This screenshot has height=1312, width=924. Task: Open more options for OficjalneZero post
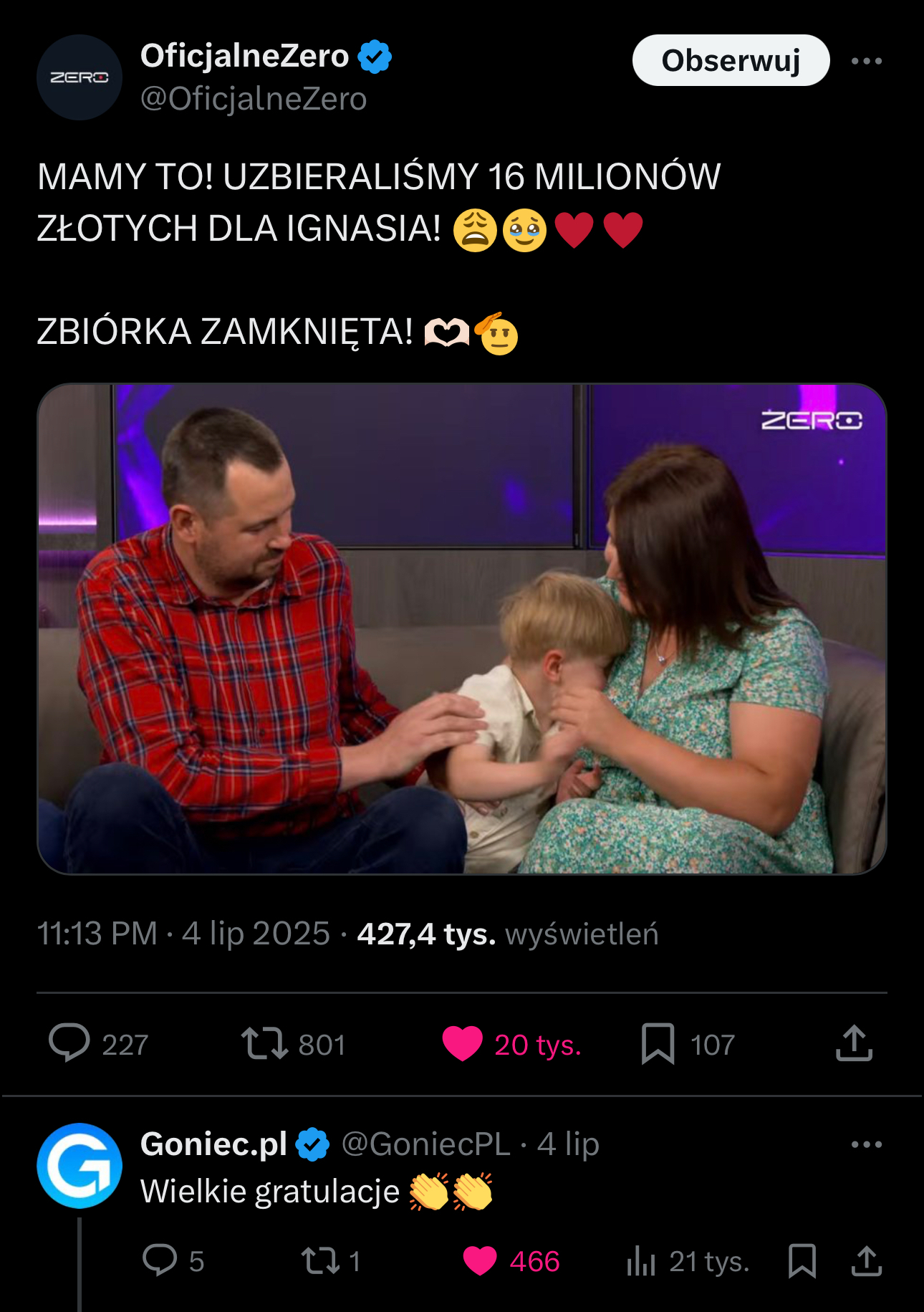point(867,61)
